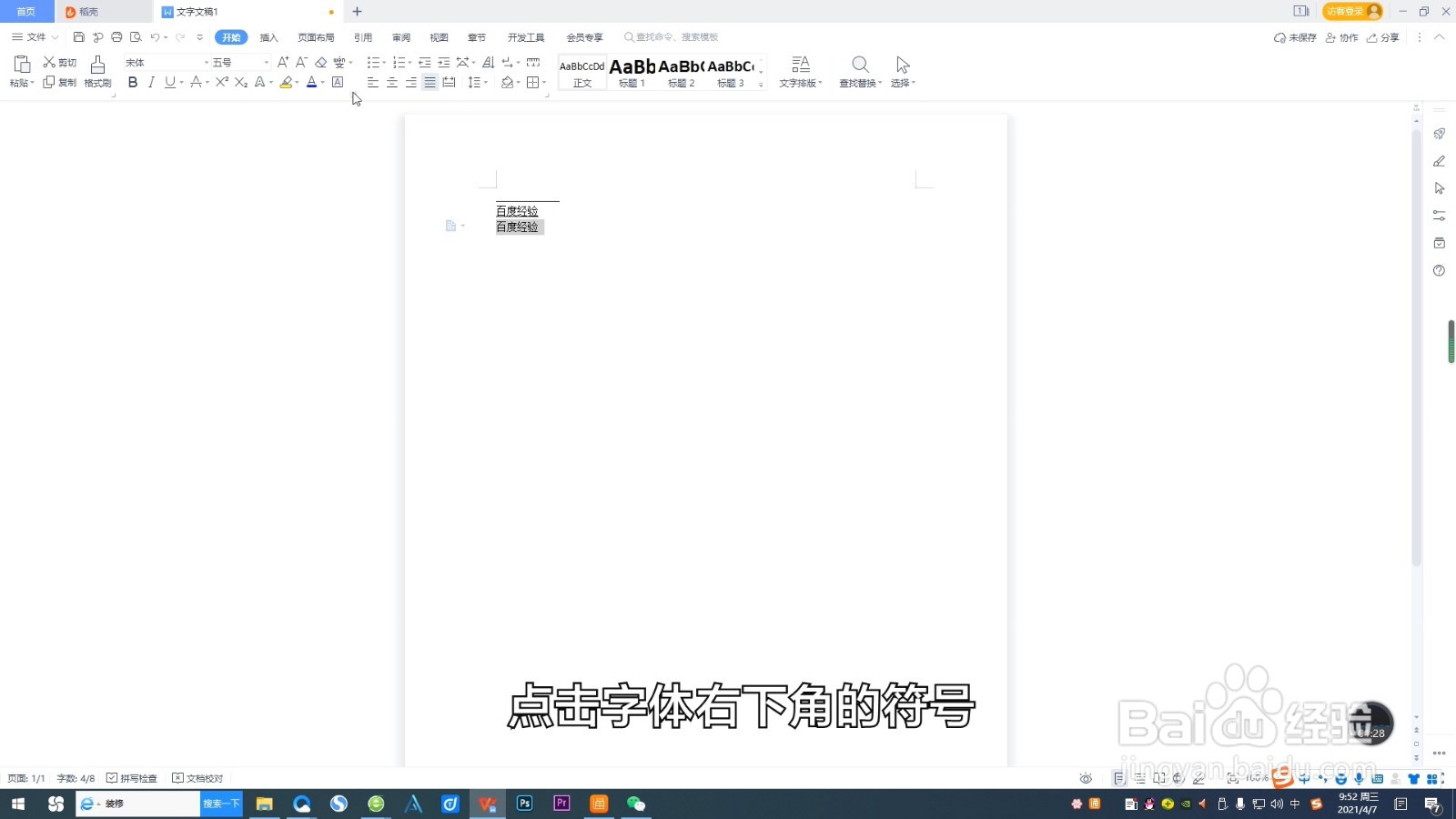Switch to the References (引用) tab
The width and height of the screenshot is (1456, 819).
pyautogui.click(x=363, y=37)
